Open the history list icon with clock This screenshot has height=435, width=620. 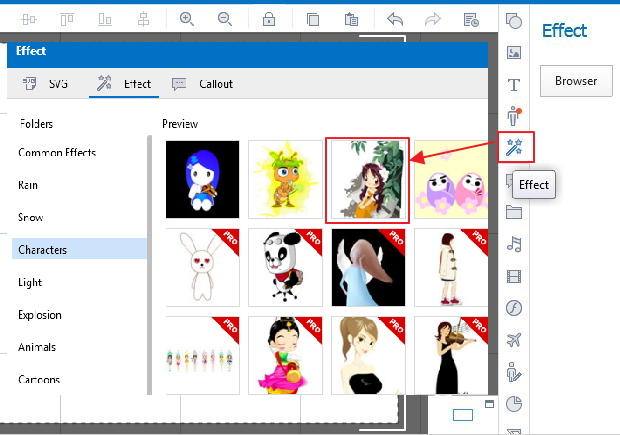[471, 19]
